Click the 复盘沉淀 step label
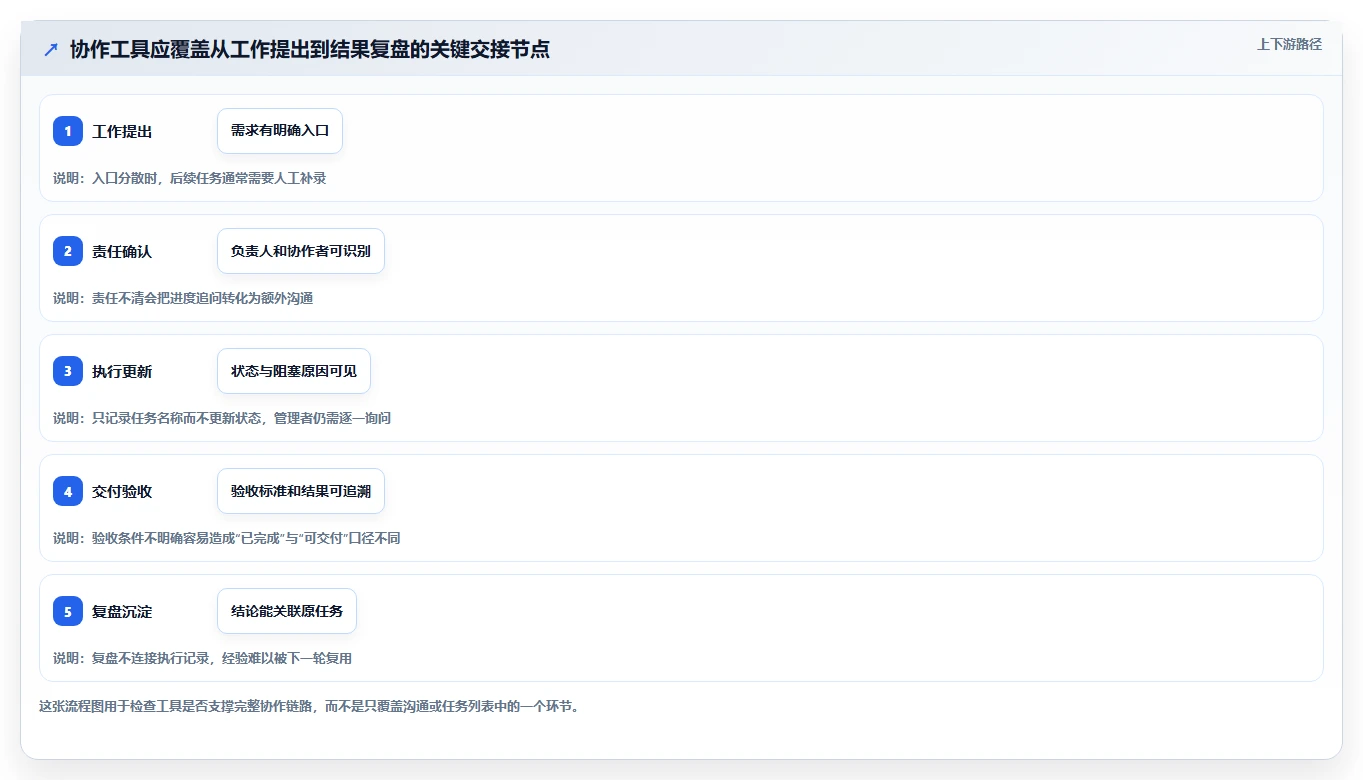Viewport: 1363px width, 780px height. coord(122,611)
